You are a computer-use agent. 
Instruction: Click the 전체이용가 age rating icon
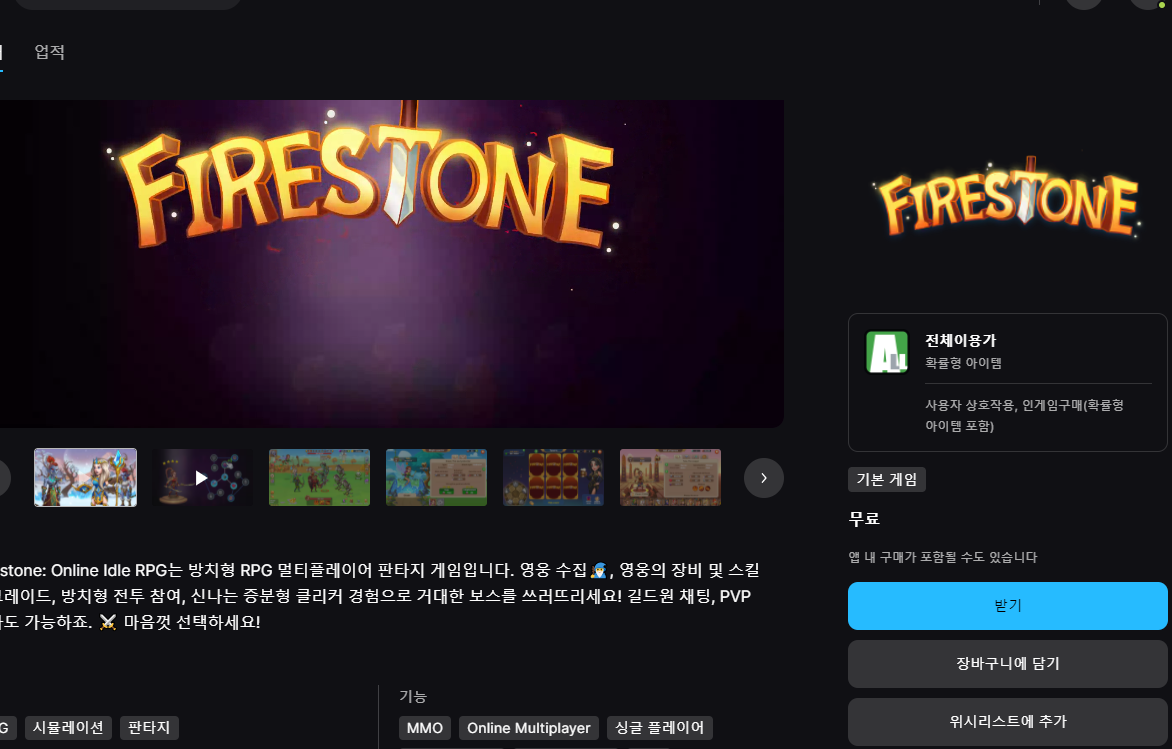coord(888,353)
